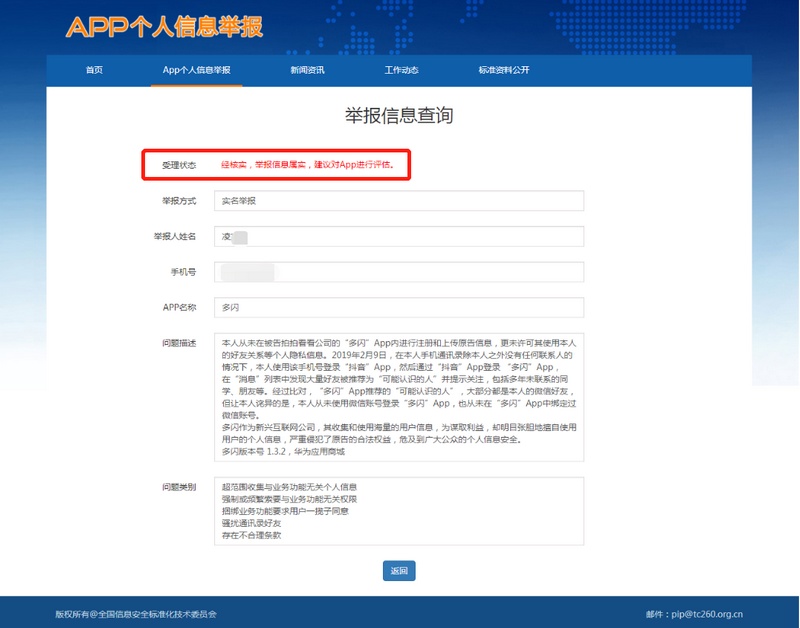Click the 举报人姓名 input field
800x628 pixels.
coord(399,236)
